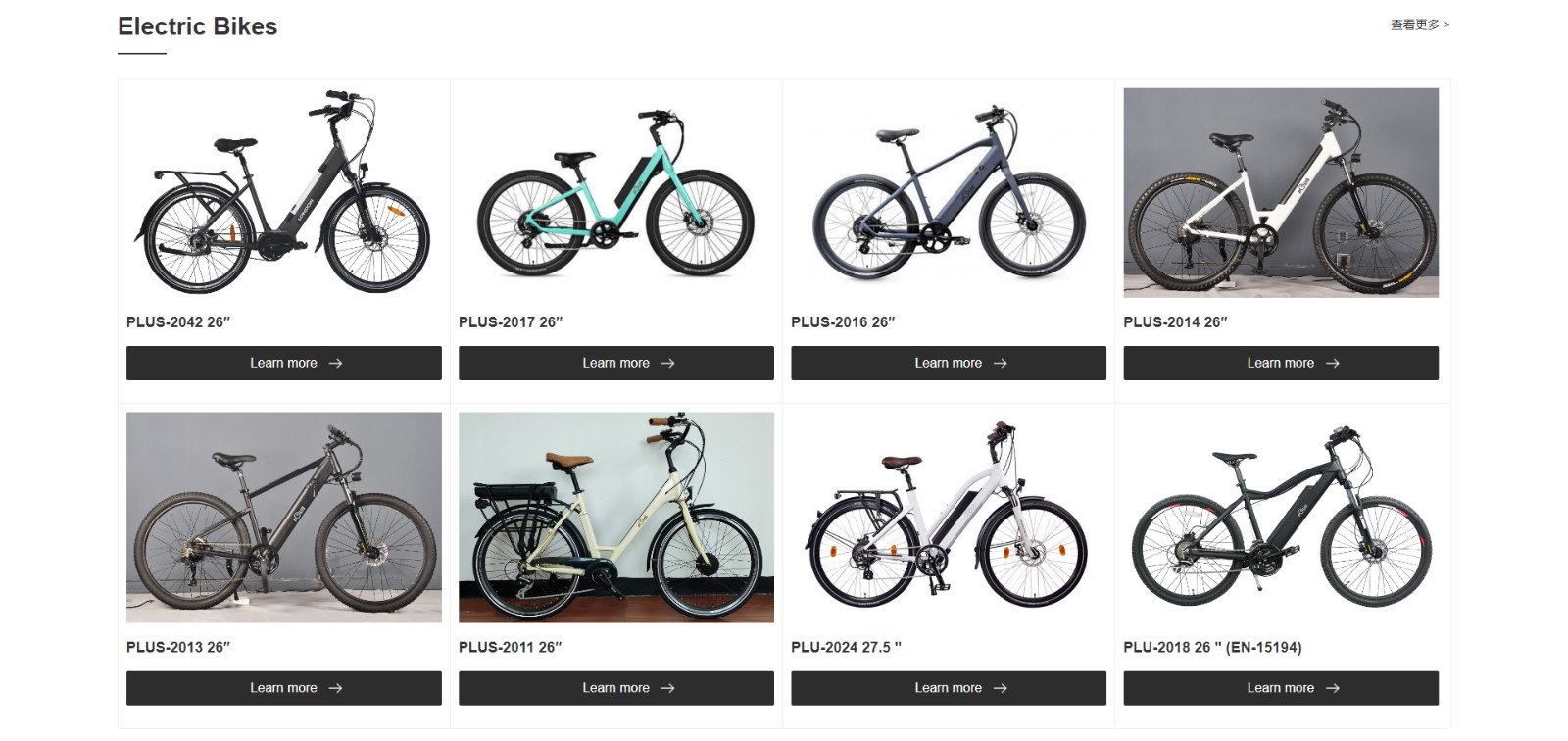This screenshot has height=741, width=1568.
Task: View the cream PLUS-2011 bike photo
Action: point(616,518)
